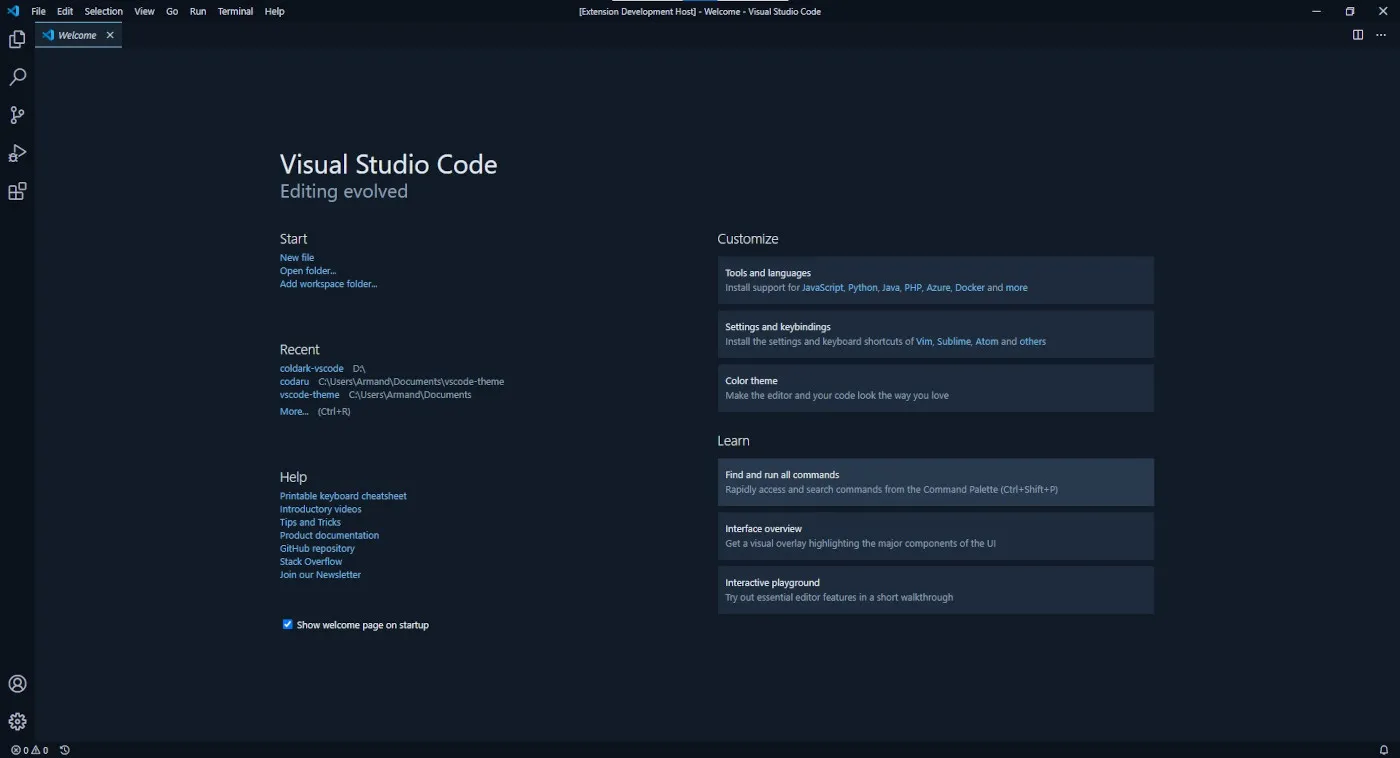Open the Search view icon

coord(17,78)
